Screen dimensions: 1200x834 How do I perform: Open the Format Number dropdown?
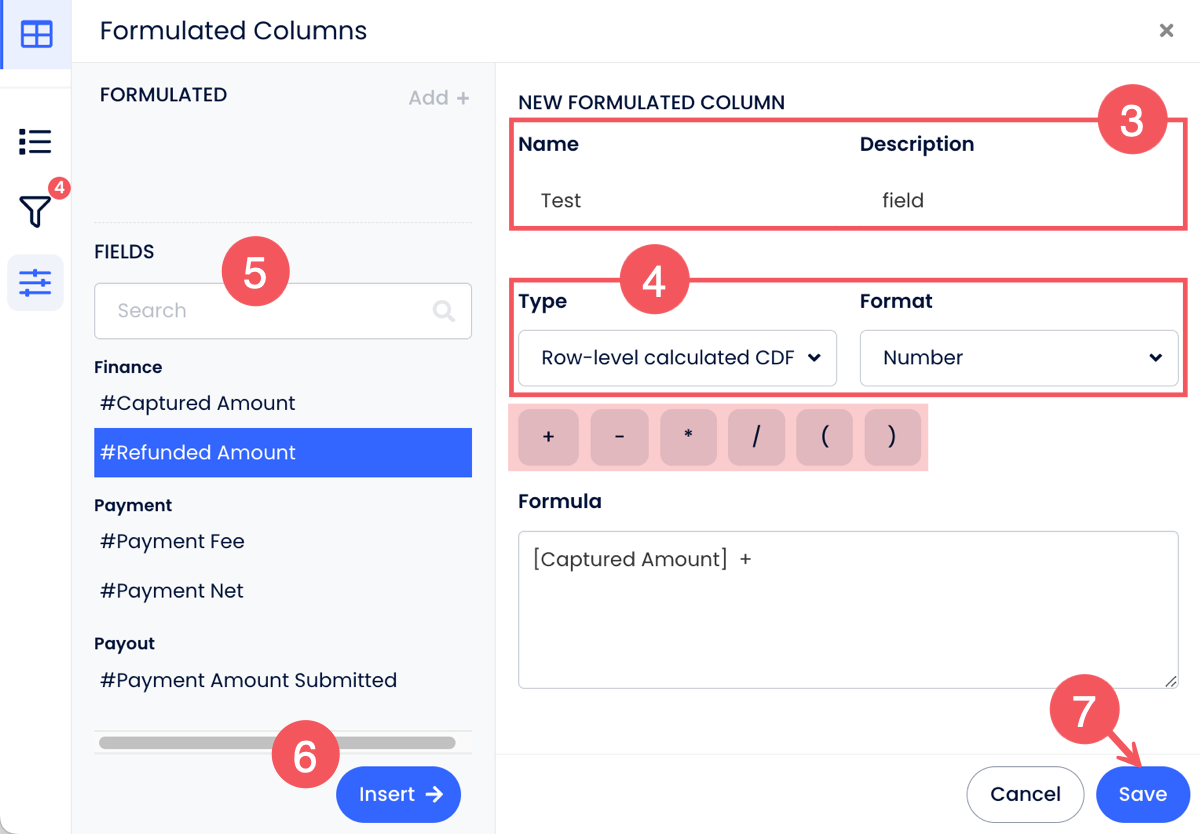1018,358
